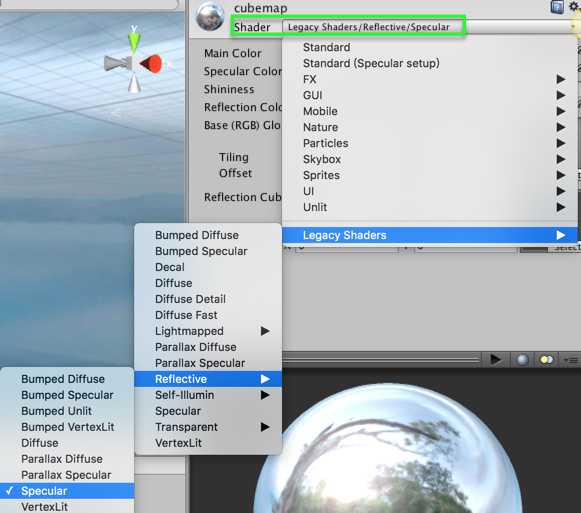
Task: Select Specular in the Legacy Shaders submenu
Action: tap(208, 411)
